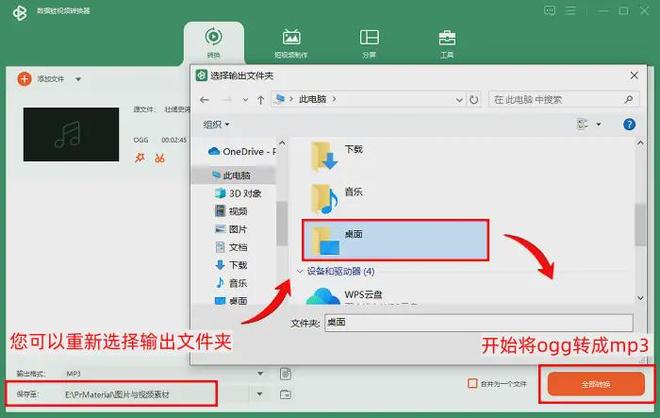
Task: Click the orange effects icon under OGG
Action: pyautogui.click(x=139, y=158)
